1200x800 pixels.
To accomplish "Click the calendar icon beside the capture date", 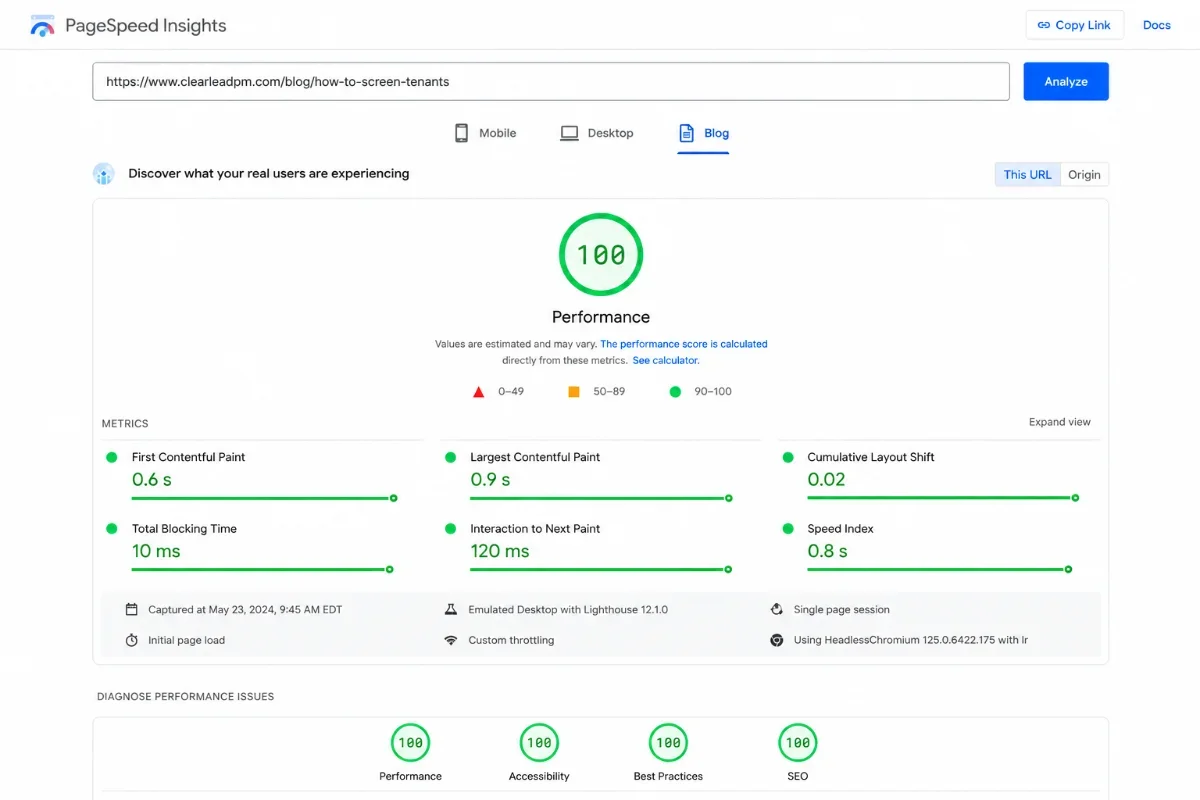I will point(131,609).
